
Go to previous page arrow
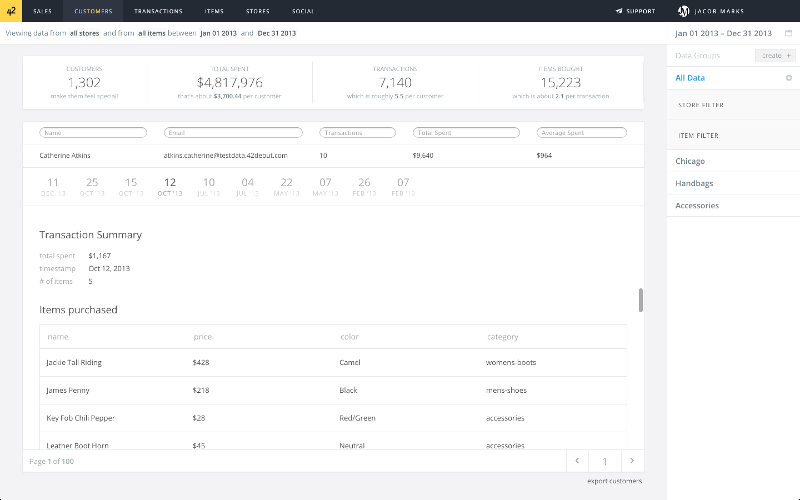point(577,461)
